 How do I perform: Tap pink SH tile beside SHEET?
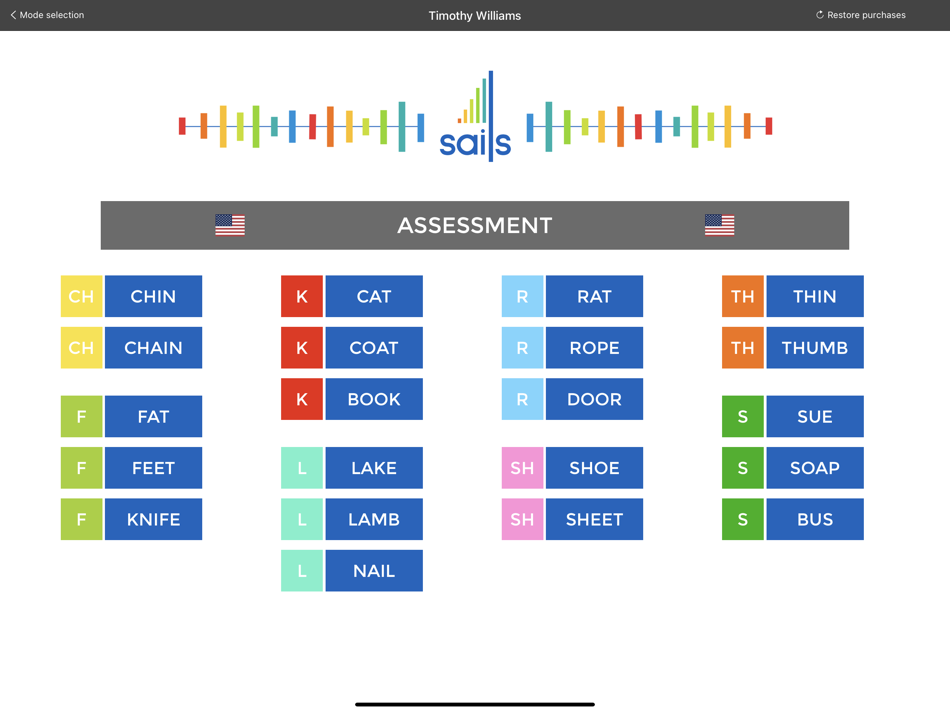[522, 519]
